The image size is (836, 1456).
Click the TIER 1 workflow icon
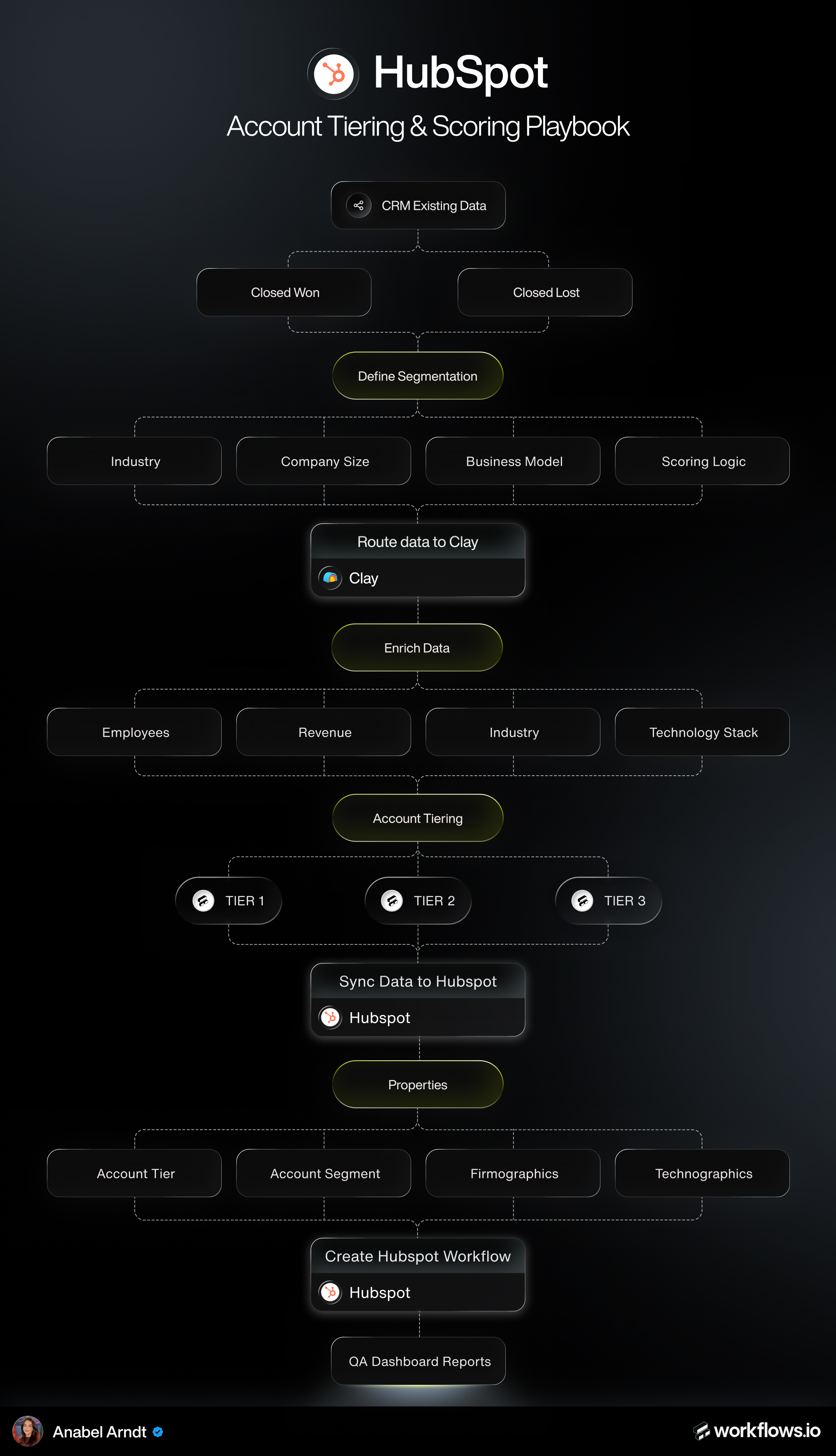point(203,901)
